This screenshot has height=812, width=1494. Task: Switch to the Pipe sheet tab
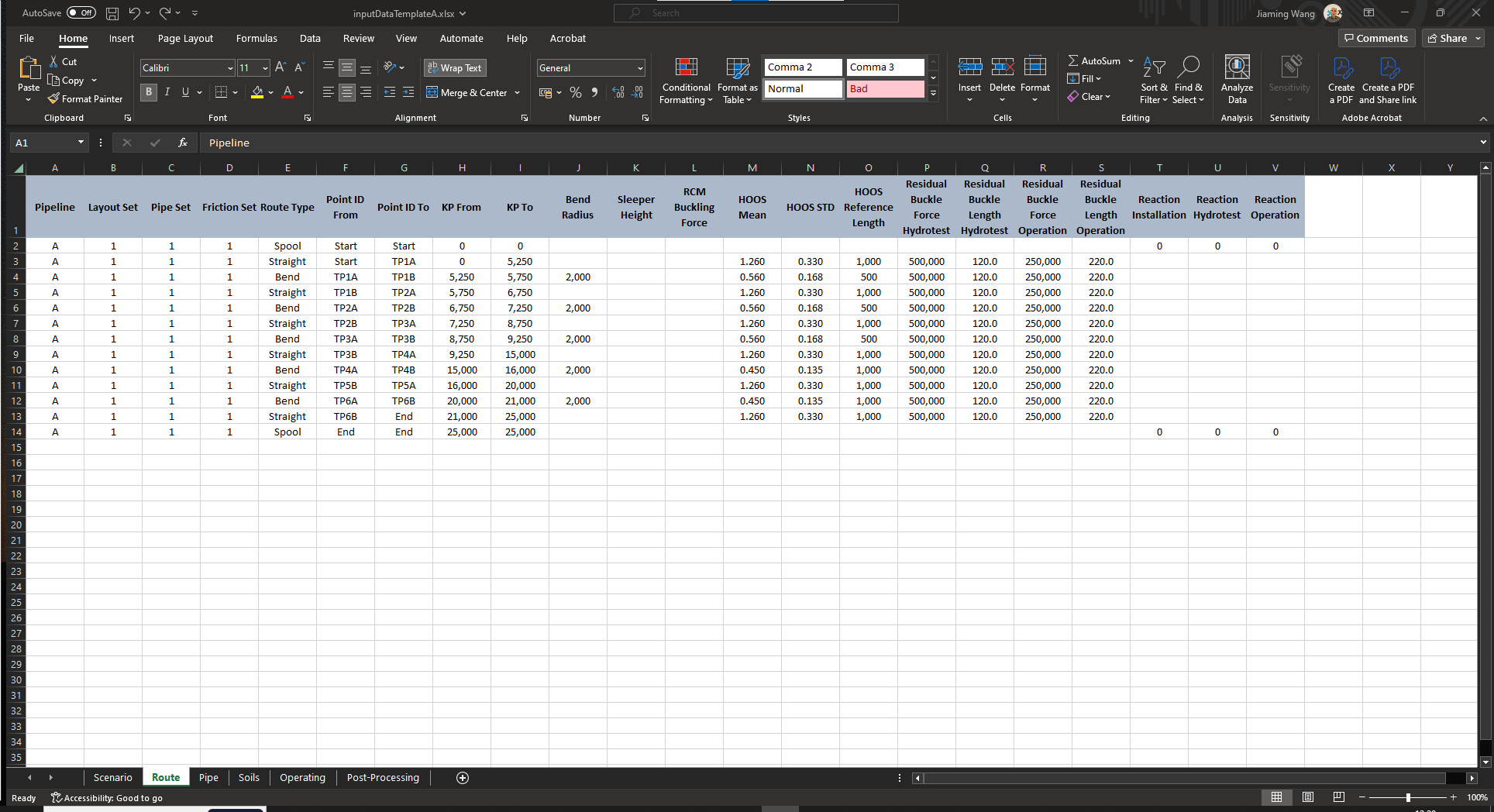point(208,778)
